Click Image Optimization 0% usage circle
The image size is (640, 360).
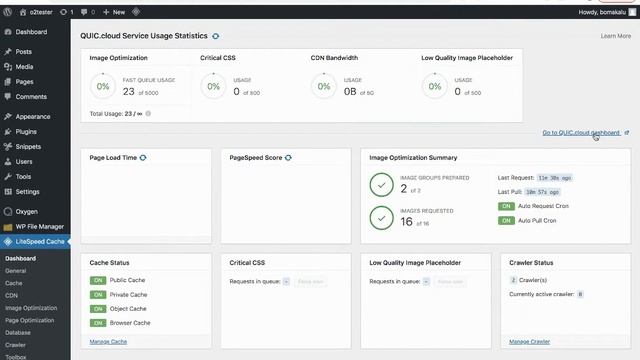tap(103, 86)
